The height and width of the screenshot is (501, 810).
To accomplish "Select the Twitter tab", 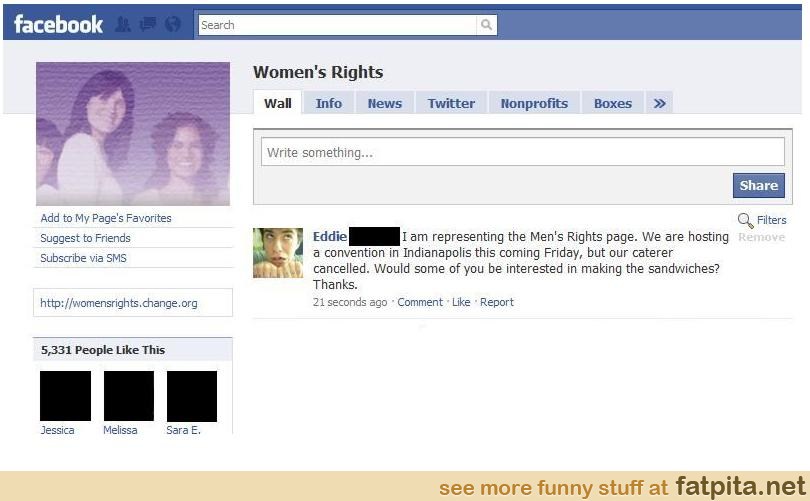I will [451, 103].
